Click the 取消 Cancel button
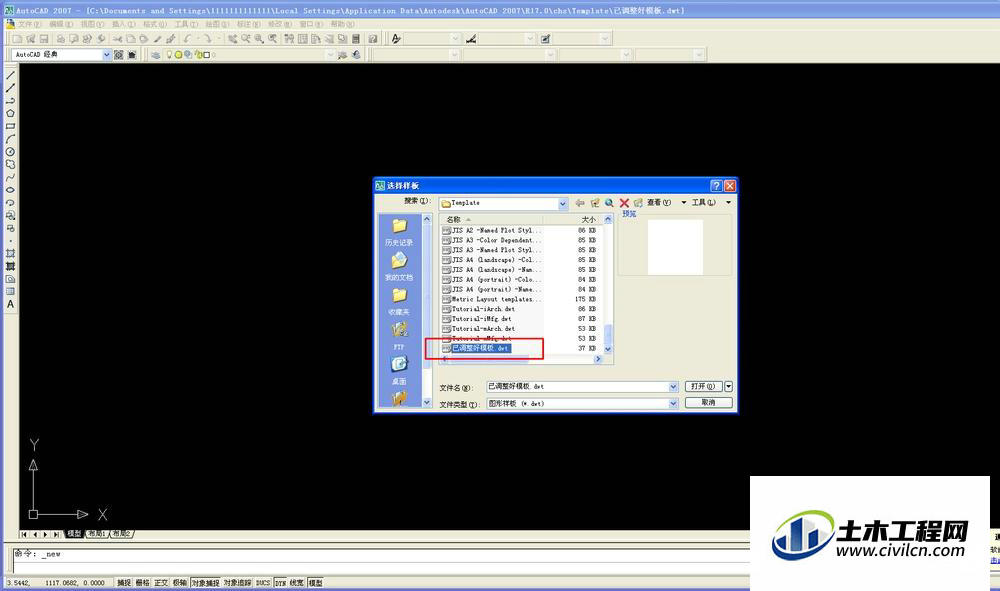The image size is (1000, 591). click(709, 403)
